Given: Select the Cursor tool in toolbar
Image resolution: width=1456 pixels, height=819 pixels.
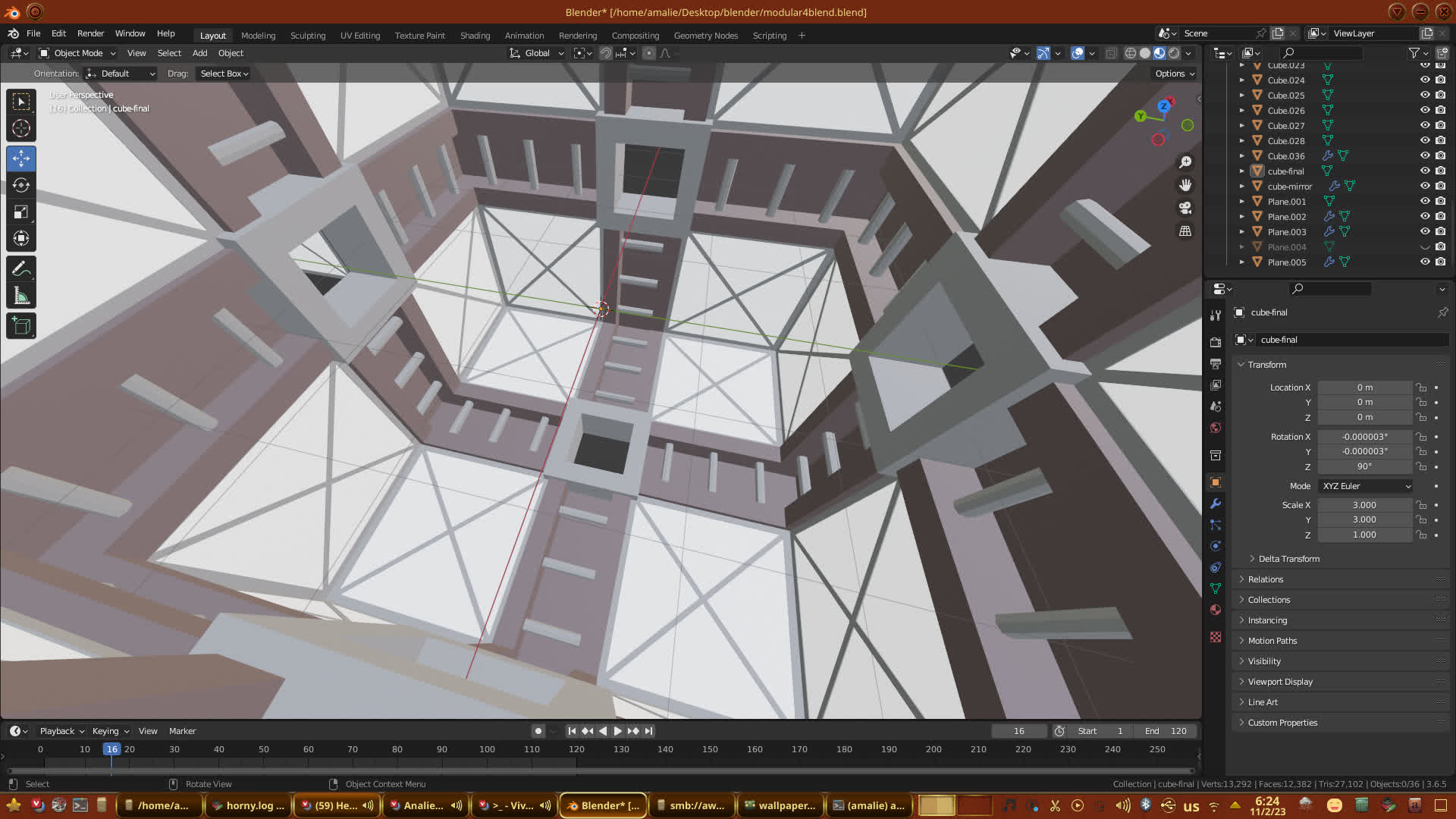Looking at the screenshot, I should [21, 128].
